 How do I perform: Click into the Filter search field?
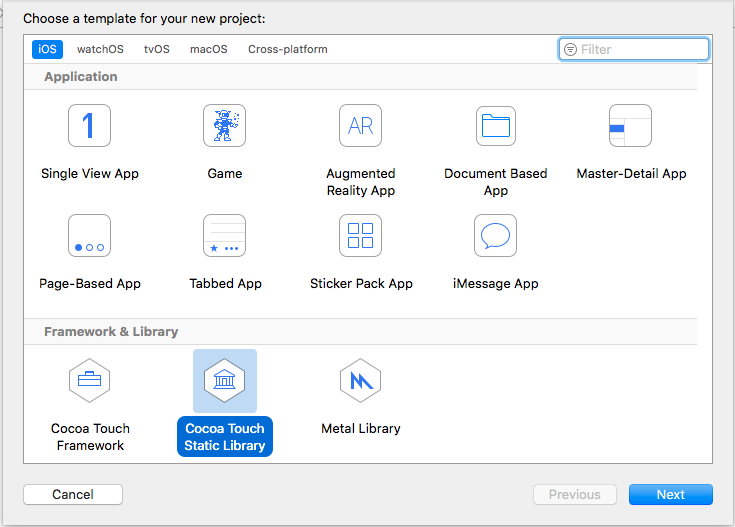[640, 49]
